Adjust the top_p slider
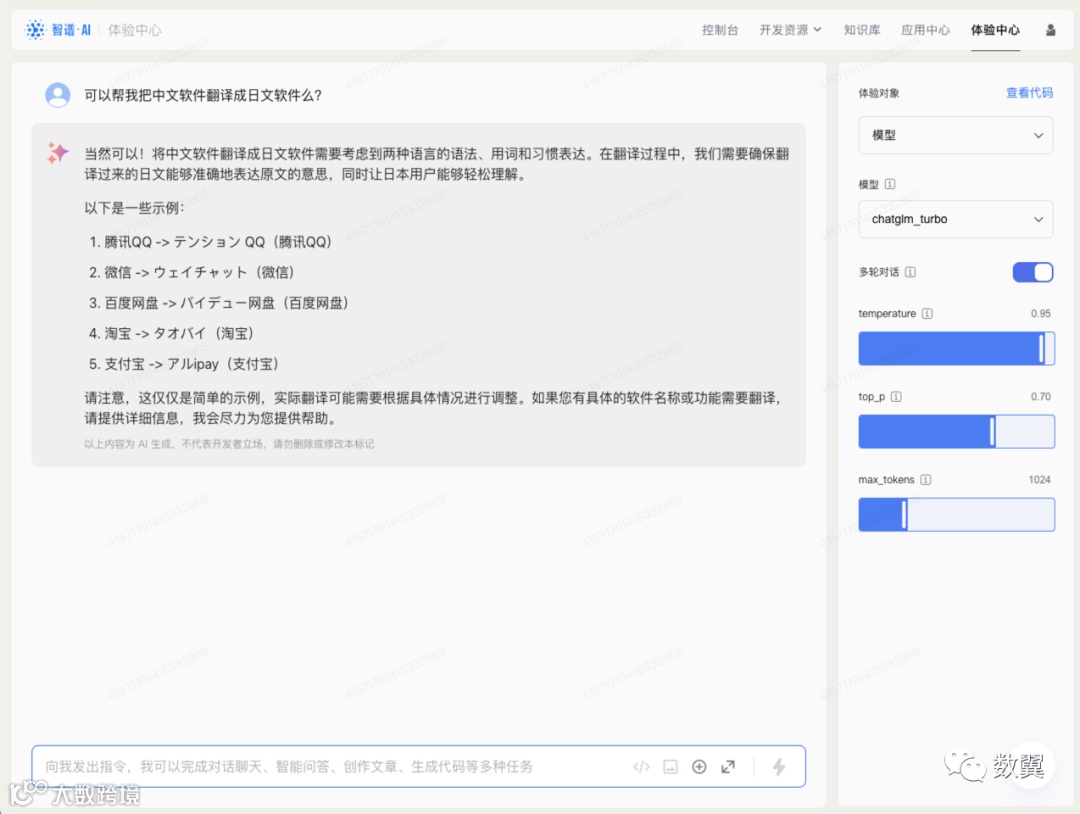 click(x=956, y=431)
